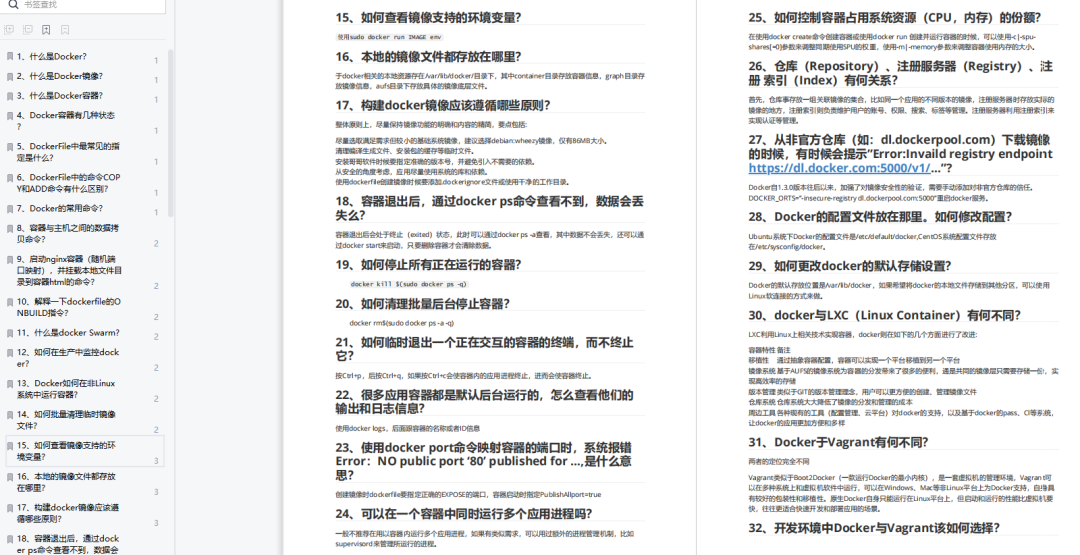Select bookmark 8、容器与主机之间的数据拷贝命令?
This screenshot has width=1080, height=555.
[x=68, y=233]
